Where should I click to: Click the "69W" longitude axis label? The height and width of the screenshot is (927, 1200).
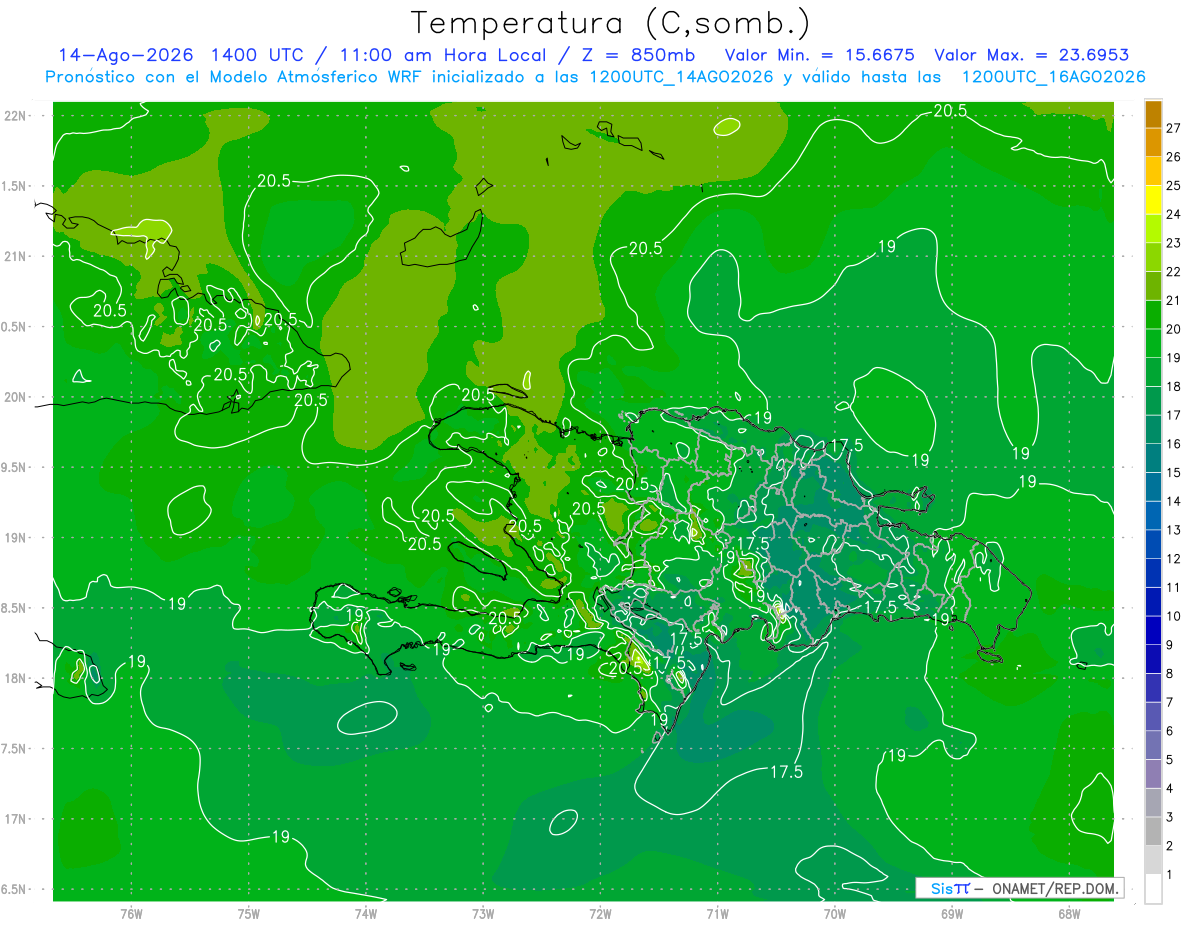[x=951, y=913]
